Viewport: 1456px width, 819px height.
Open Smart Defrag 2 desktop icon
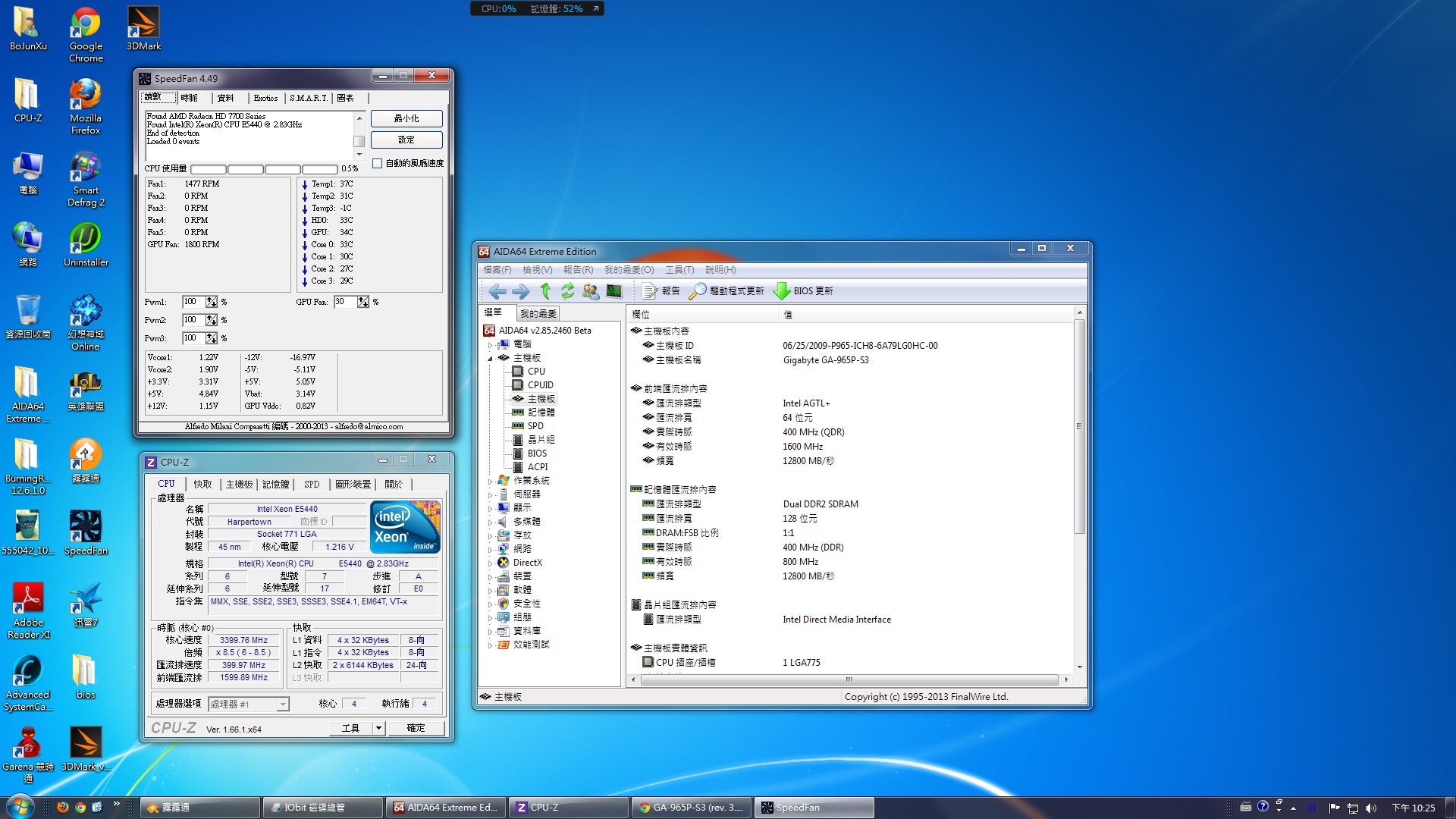86,179
